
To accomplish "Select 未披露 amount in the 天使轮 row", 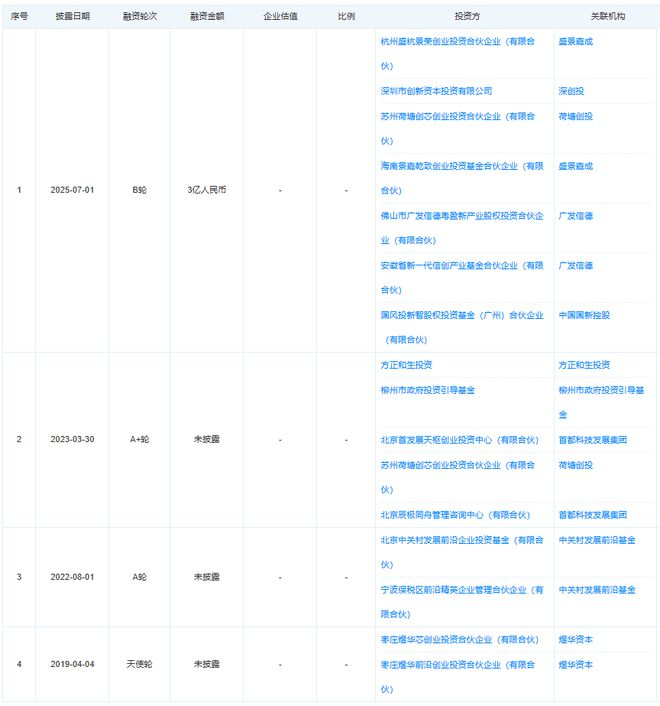I will pos(207,664).
